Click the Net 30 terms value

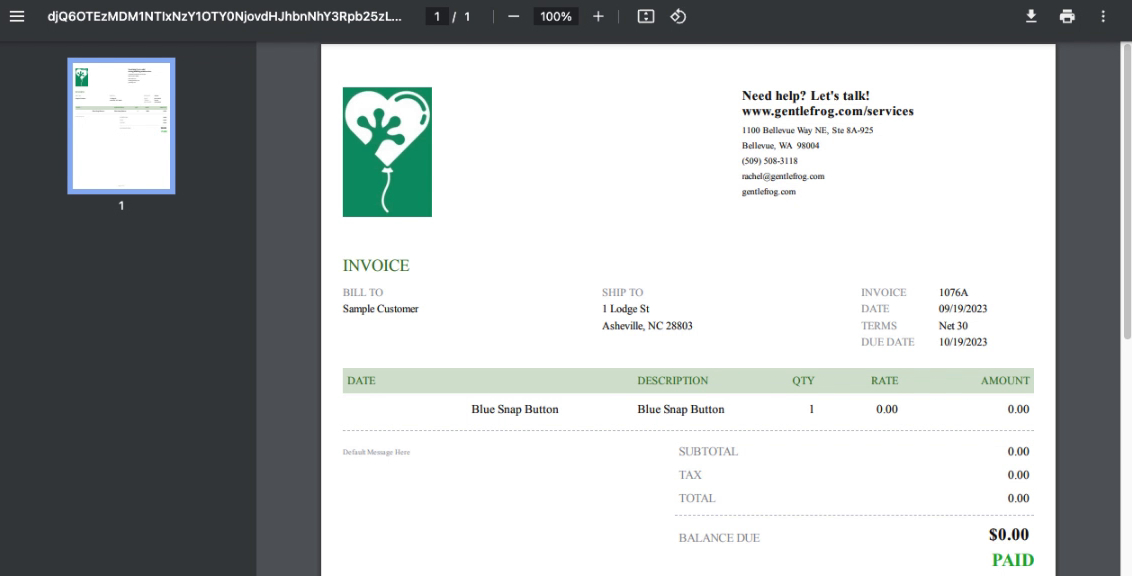tap(953, 326)
